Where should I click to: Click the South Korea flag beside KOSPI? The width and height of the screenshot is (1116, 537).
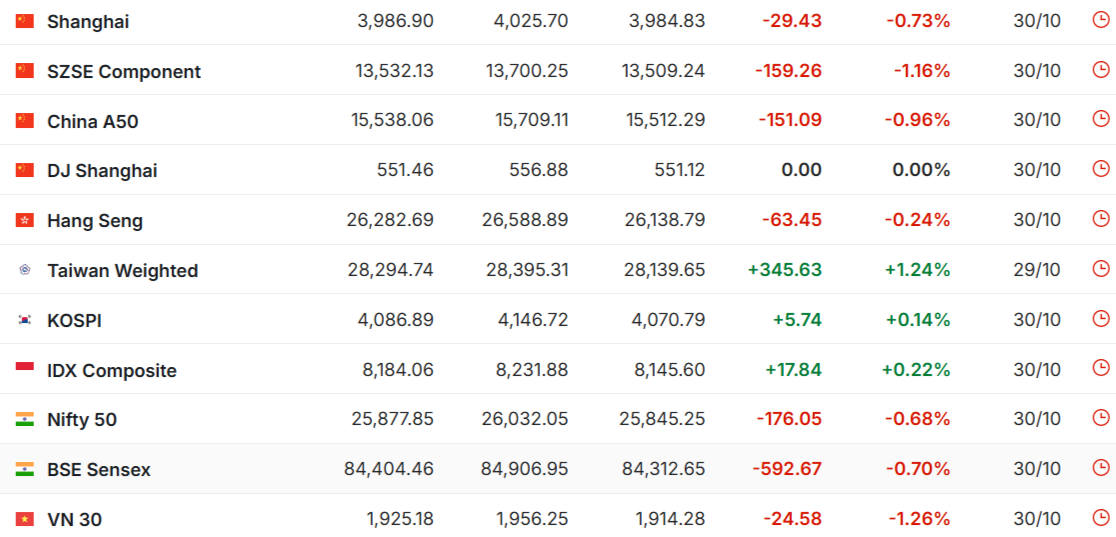(25, 320)
